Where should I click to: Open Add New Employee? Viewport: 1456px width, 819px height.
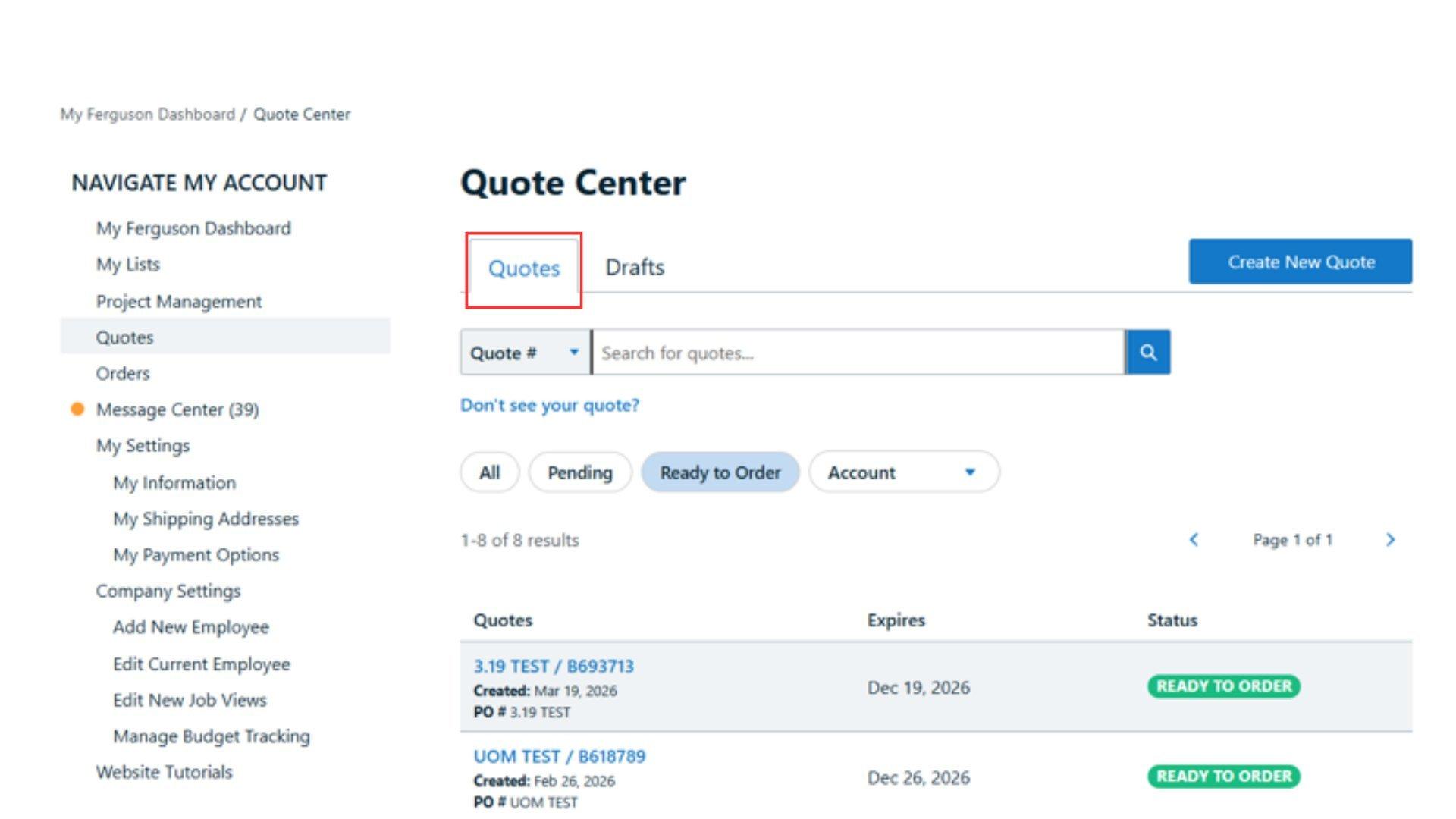191,627
